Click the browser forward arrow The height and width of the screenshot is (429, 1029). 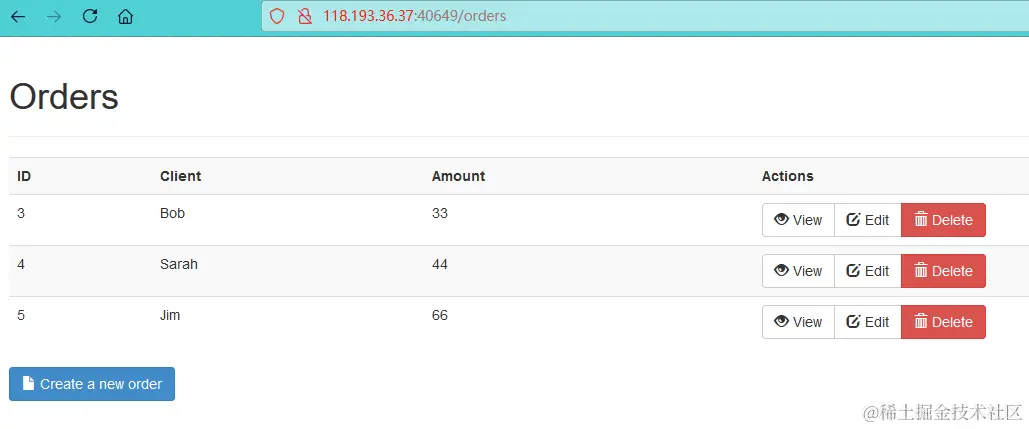(x=54, y=16)
